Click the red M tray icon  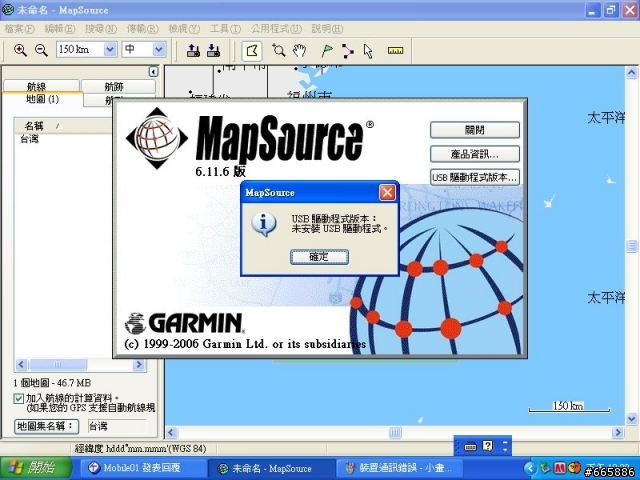pos(560,468)
